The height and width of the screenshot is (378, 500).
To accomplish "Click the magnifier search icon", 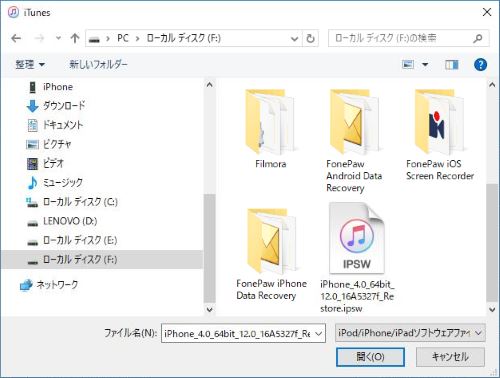I will point(478,39).
